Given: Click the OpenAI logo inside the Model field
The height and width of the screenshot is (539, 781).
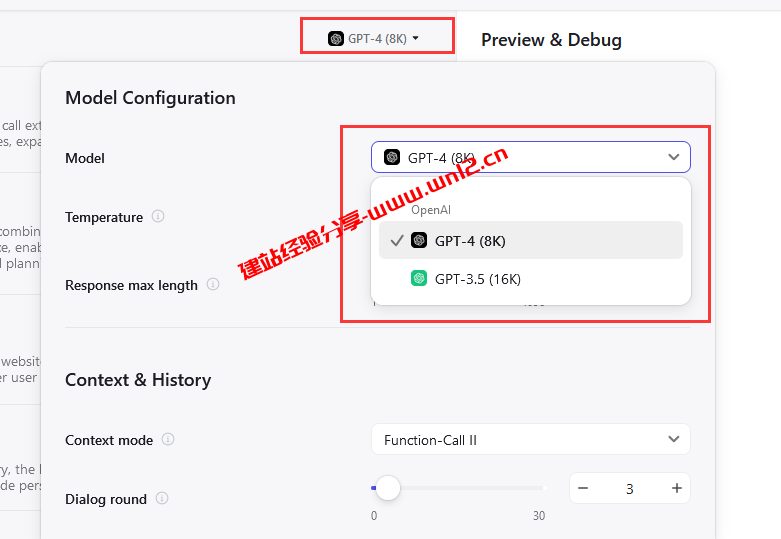Looking at the screenshot, I should pos(392,157).
